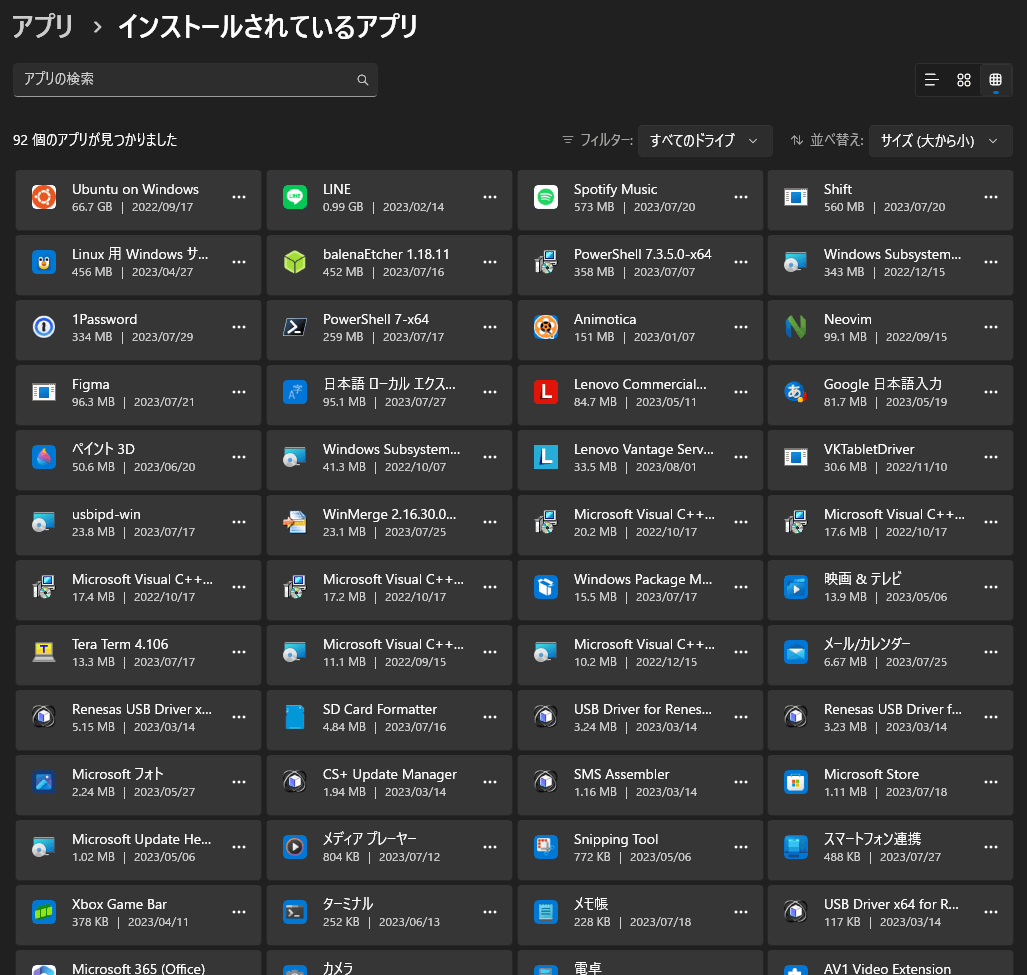Click the Tera Term 4.106 icon
1027x975 pixels.
[44, 652]
